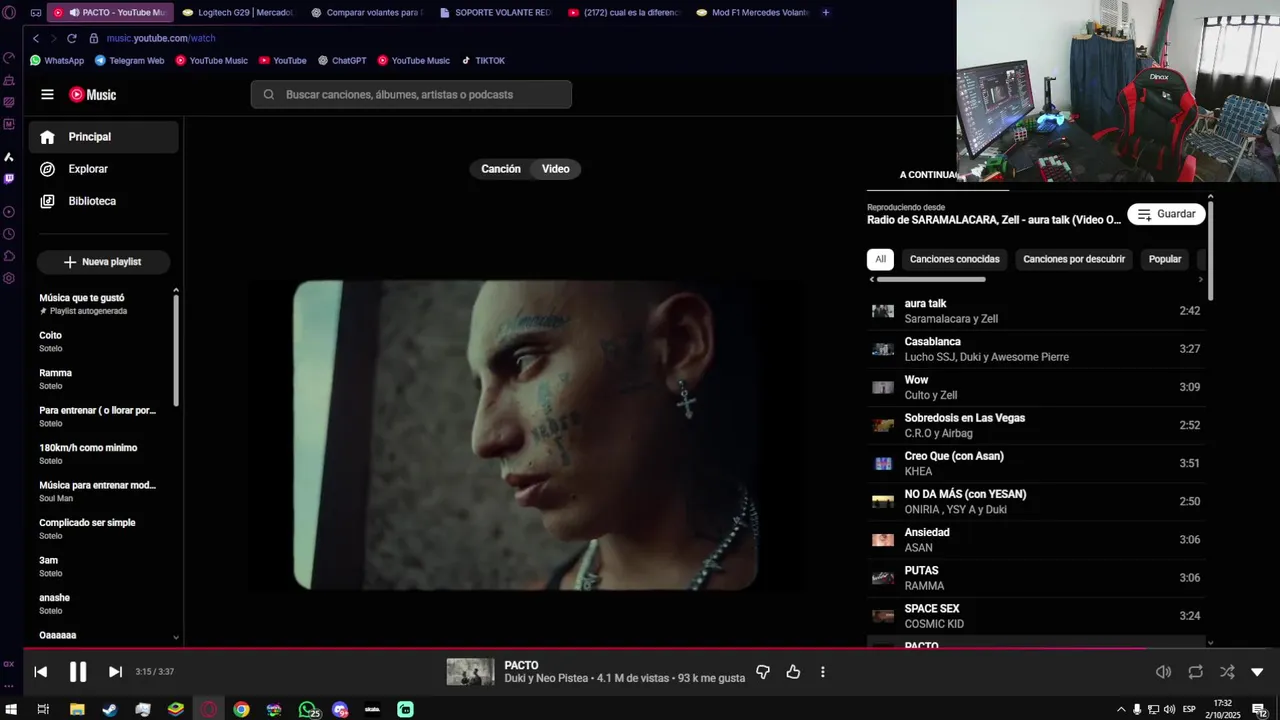Play aura talk from the queue

pyautogui.click(x=1035, y=311)
